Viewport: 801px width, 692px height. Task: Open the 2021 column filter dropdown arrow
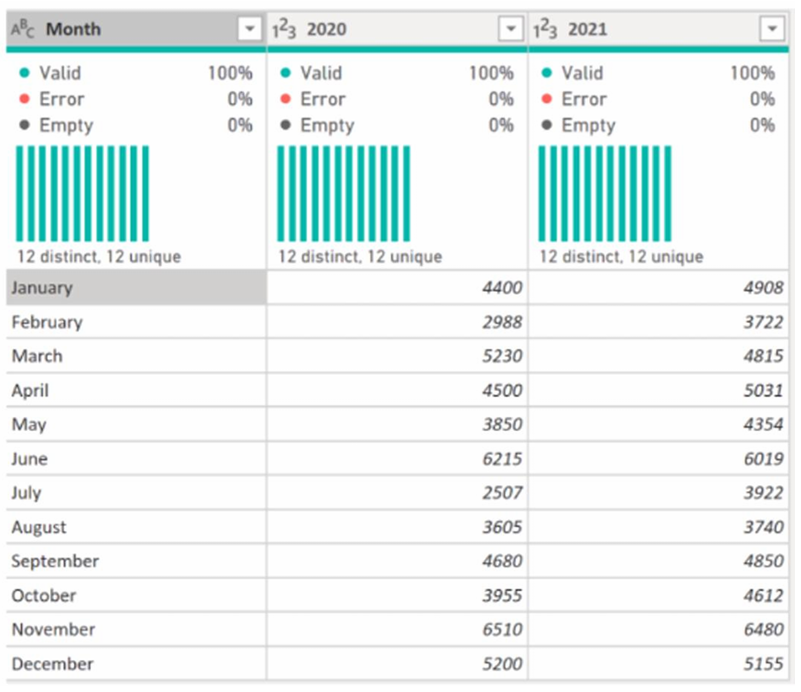point(772,30)
